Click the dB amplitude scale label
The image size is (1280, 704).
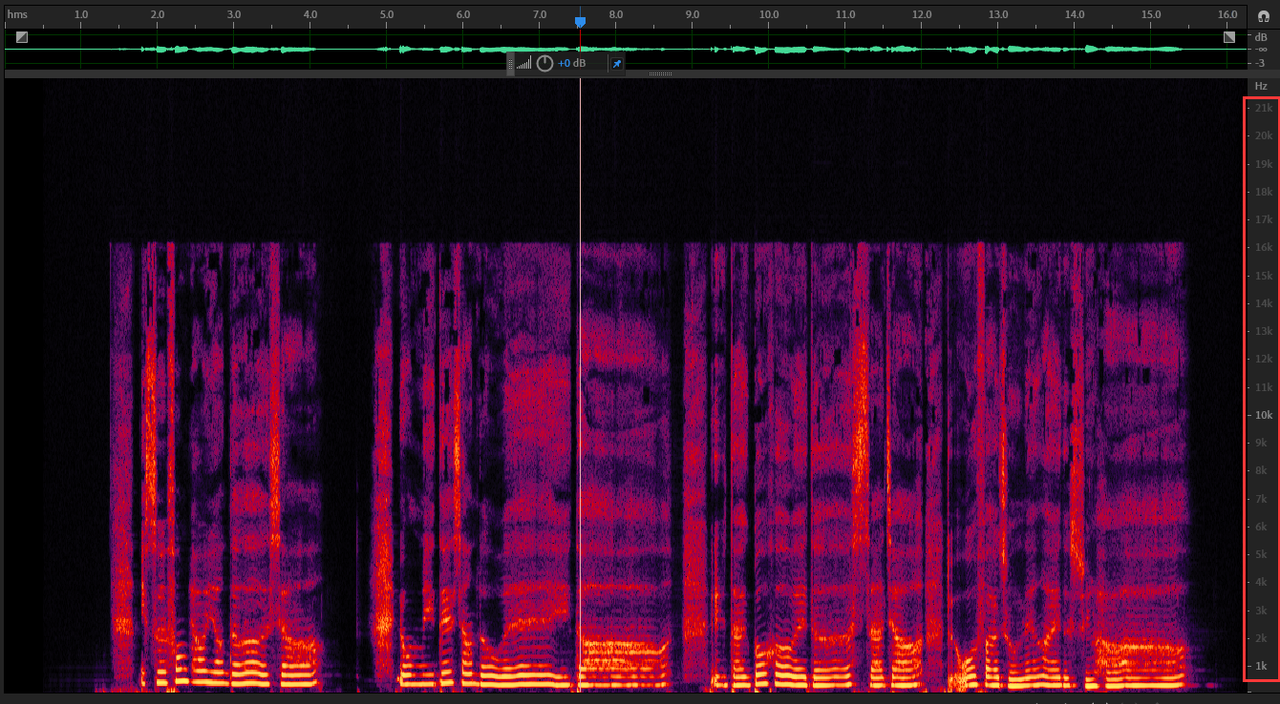click(1260, 37)
